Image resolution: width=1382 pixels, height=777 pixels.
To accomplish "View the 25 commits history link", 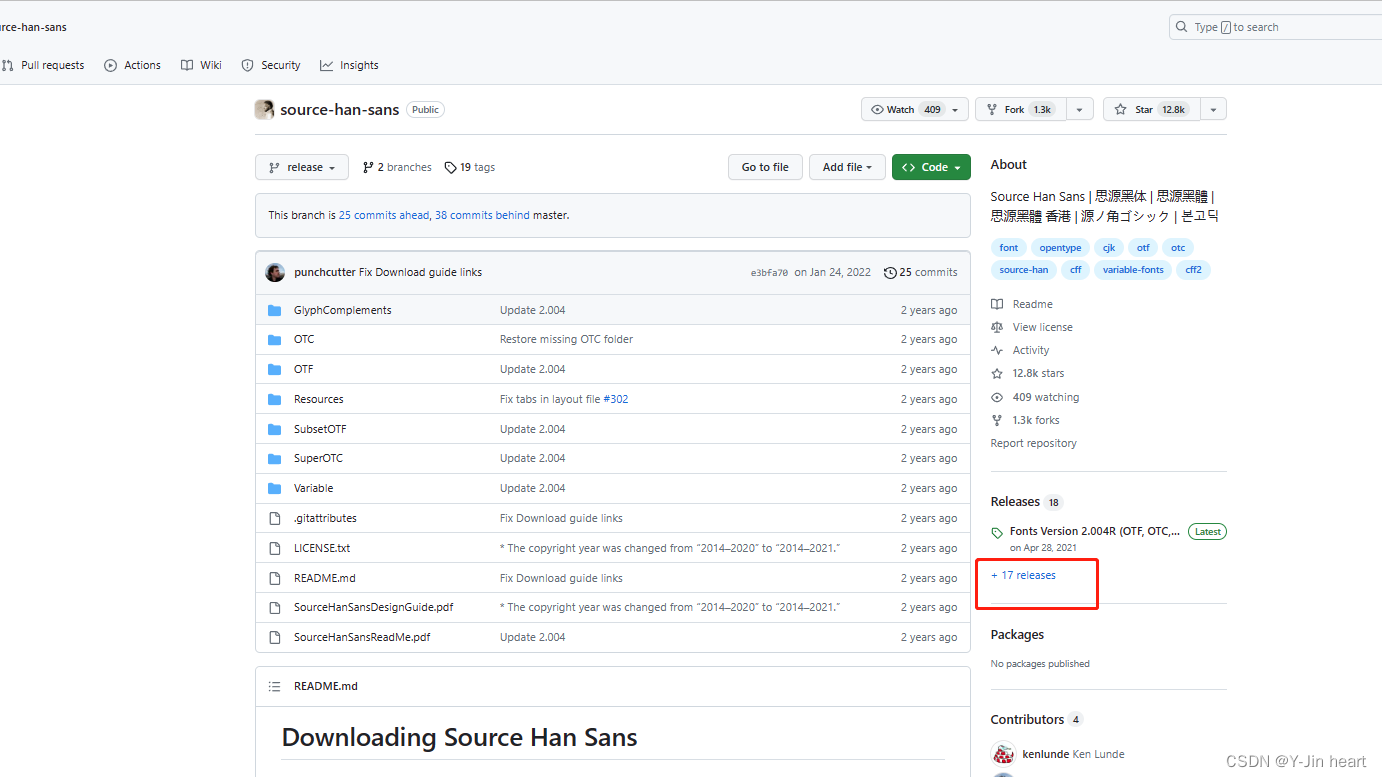I will pyautogui.click(x=921, y=272).
